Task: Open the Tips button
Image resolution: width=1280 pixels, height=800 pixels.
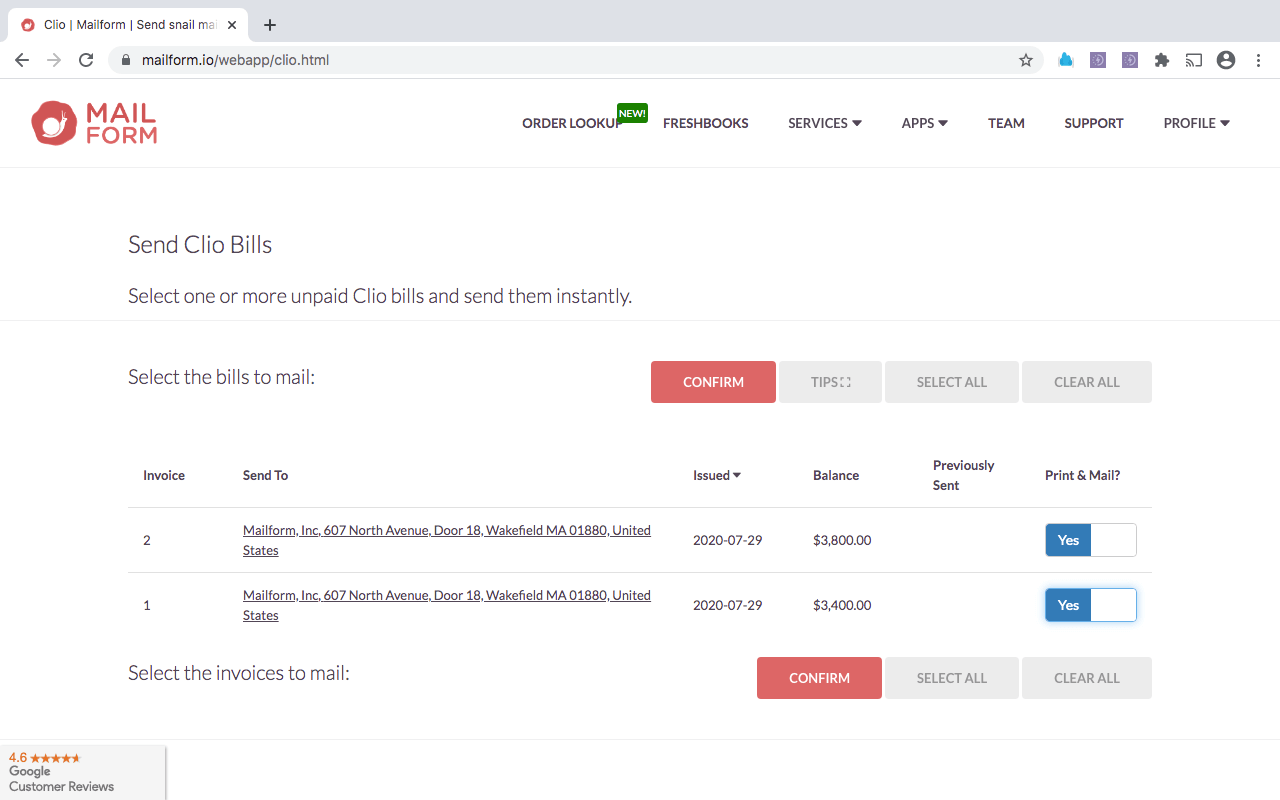Action: [830, 382]
